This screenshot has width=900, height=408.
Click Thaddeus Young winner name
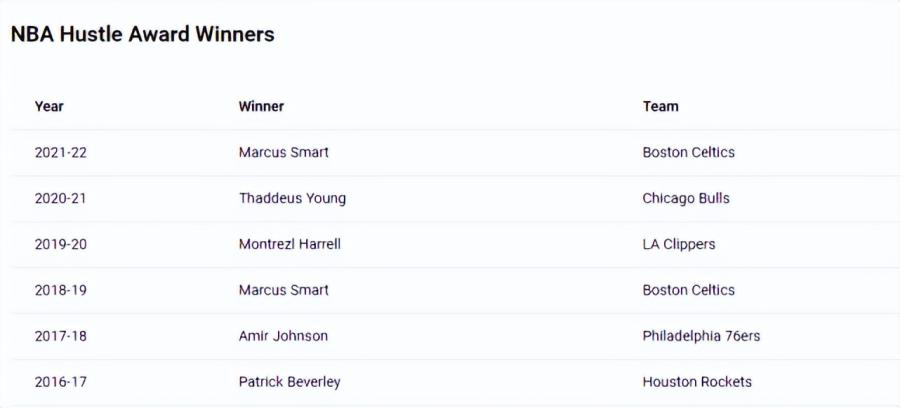[x=292, y=199]
